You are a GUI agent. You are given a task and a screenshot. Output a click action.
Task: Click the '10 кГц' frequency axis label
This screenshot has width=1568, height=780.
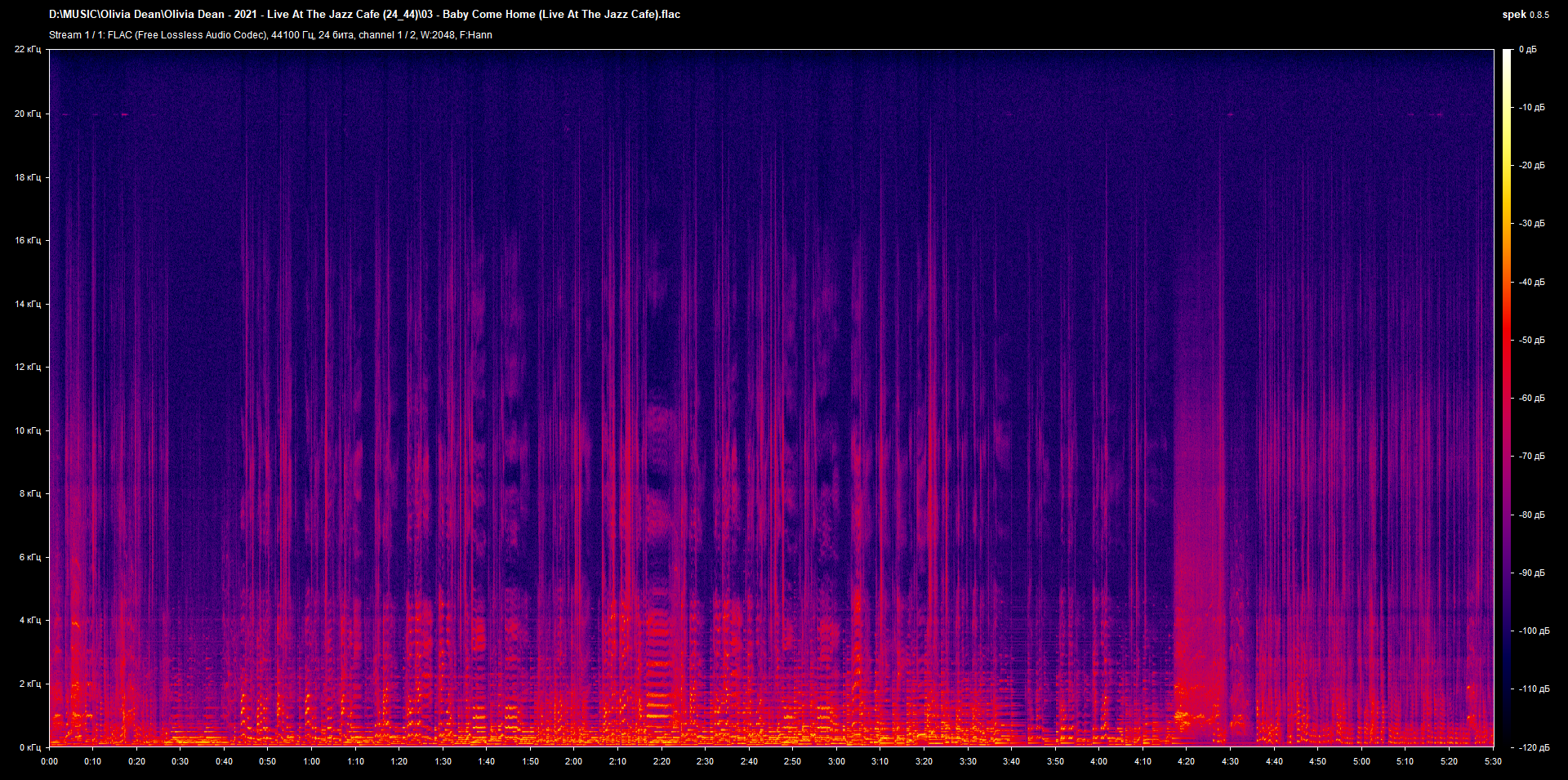coord(28,430)
